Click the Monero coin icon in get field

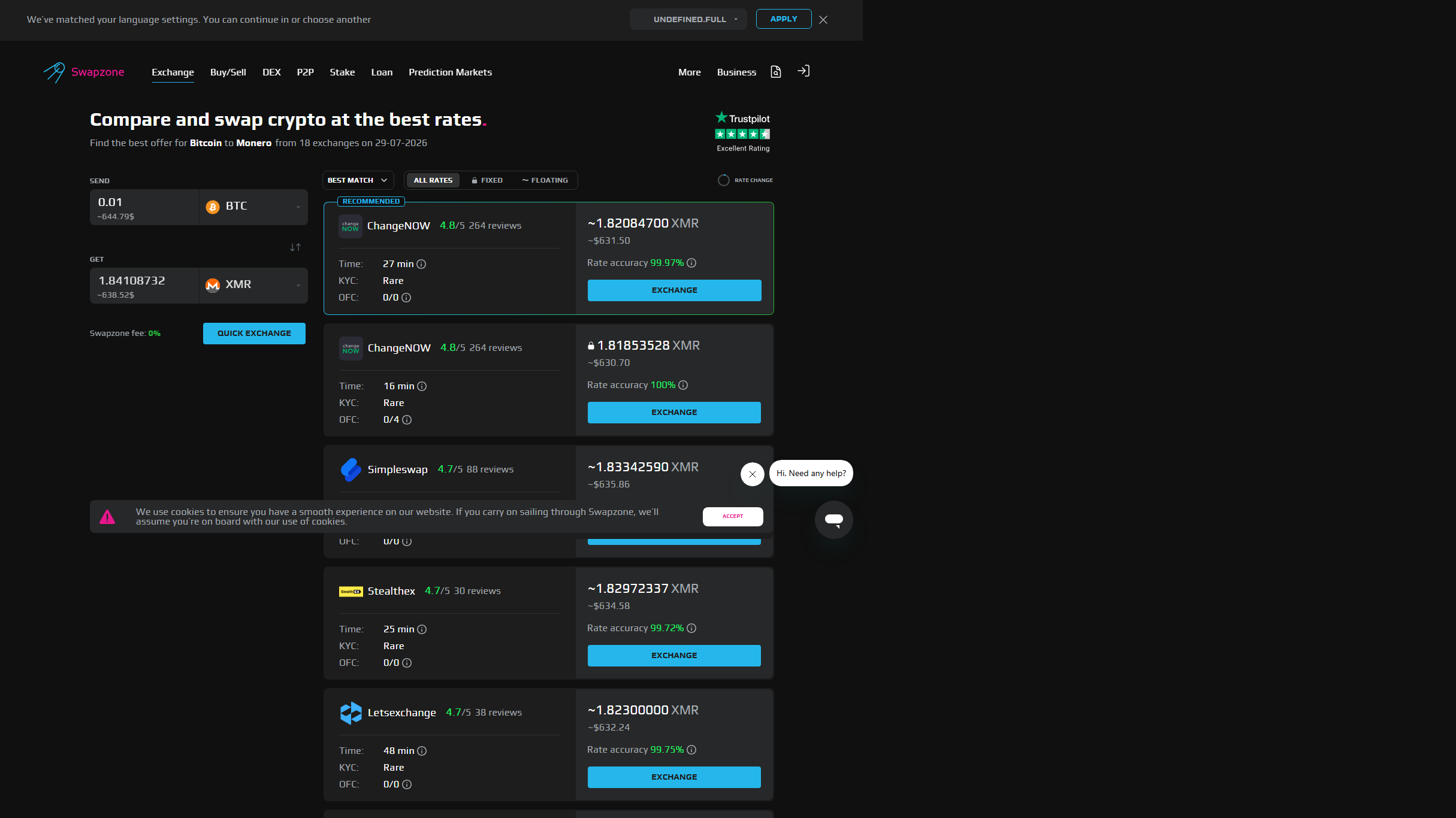[213, 285]
